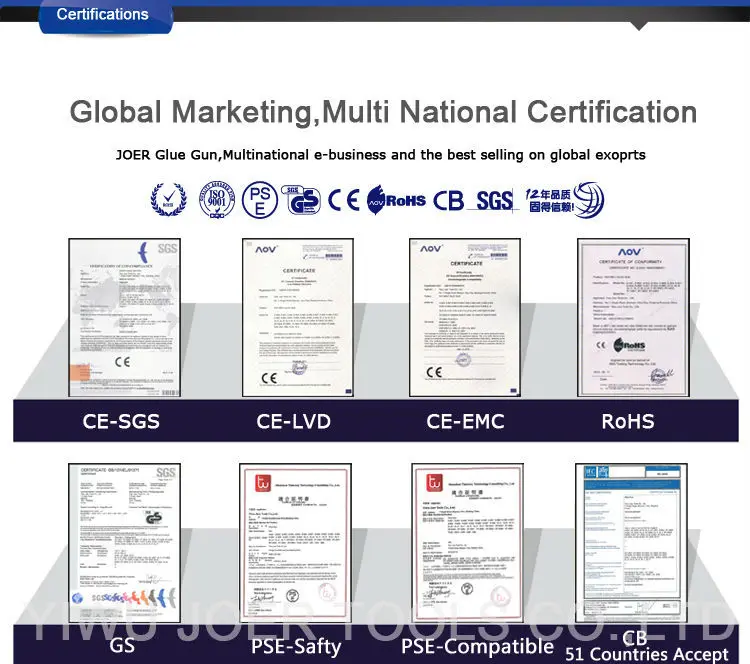Open the Certifications tab
Screen dimensions: 750x664
coord(102,14)
